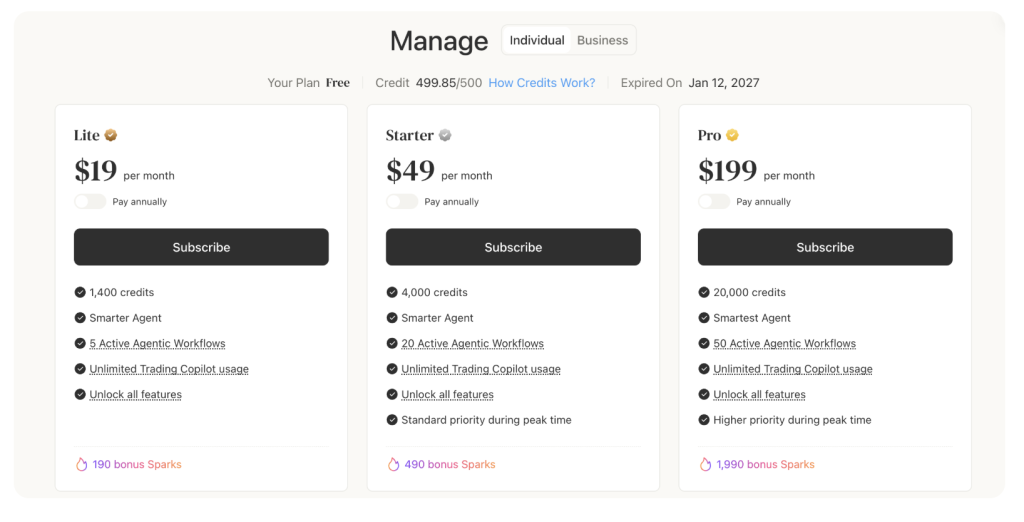Viewport: 1024px width, 522px height.
Task: Enable Pay annually for the Lite plan
Action: [x=90, y=202]
